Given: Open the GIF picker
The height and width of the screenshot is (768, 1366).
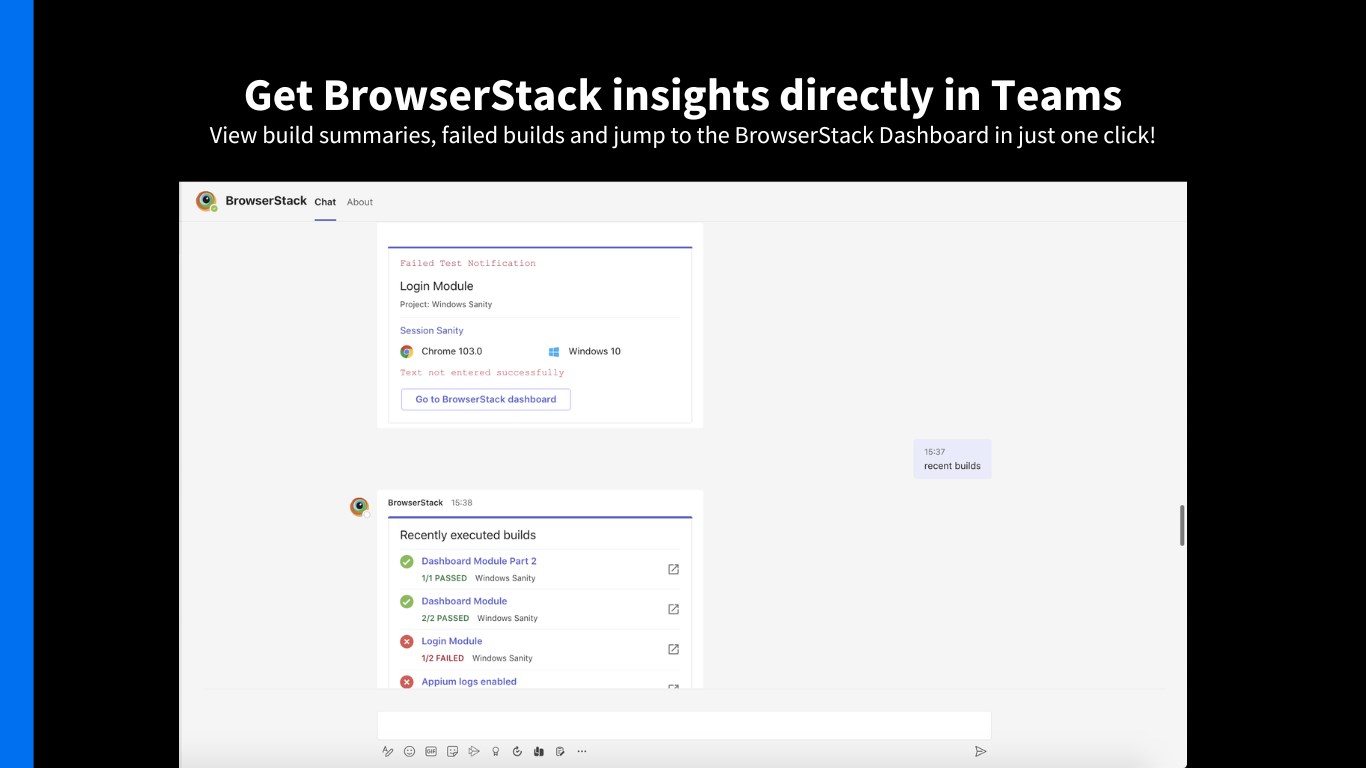Looking at the screenshot, I should coord(431,751).
